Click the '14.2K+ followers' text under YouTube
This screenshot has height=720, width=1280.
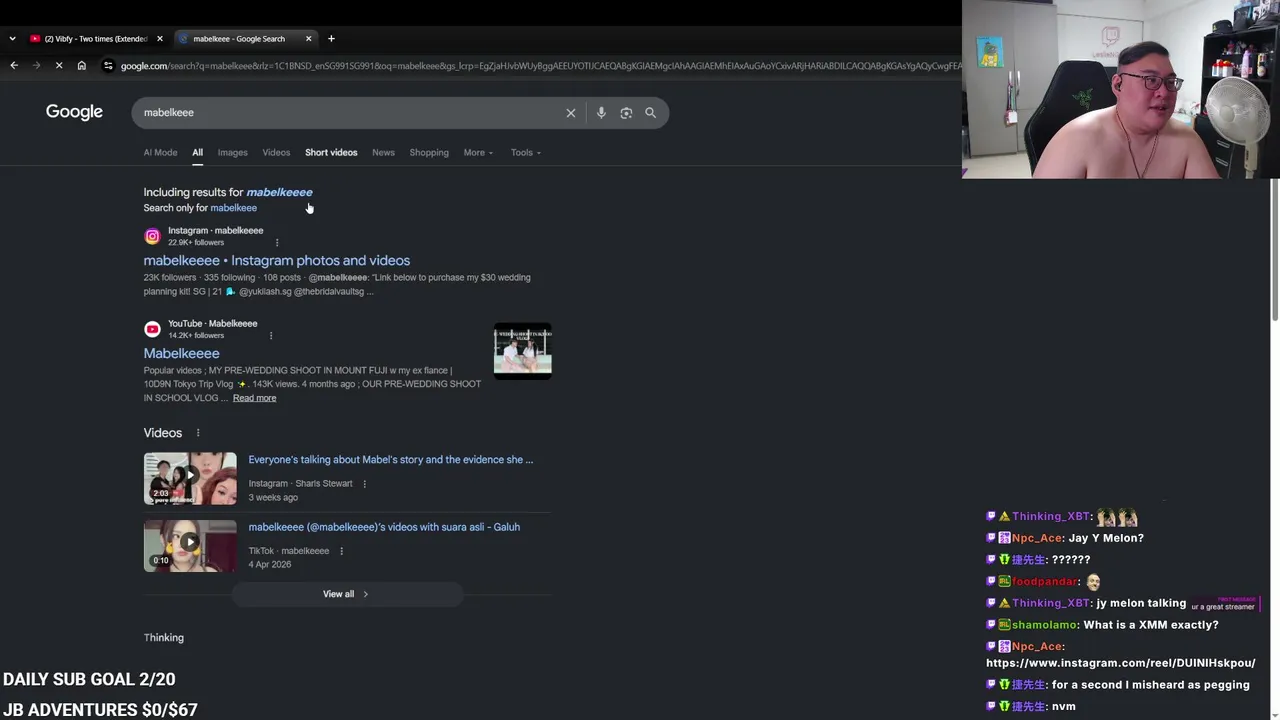tap(196, 336)
